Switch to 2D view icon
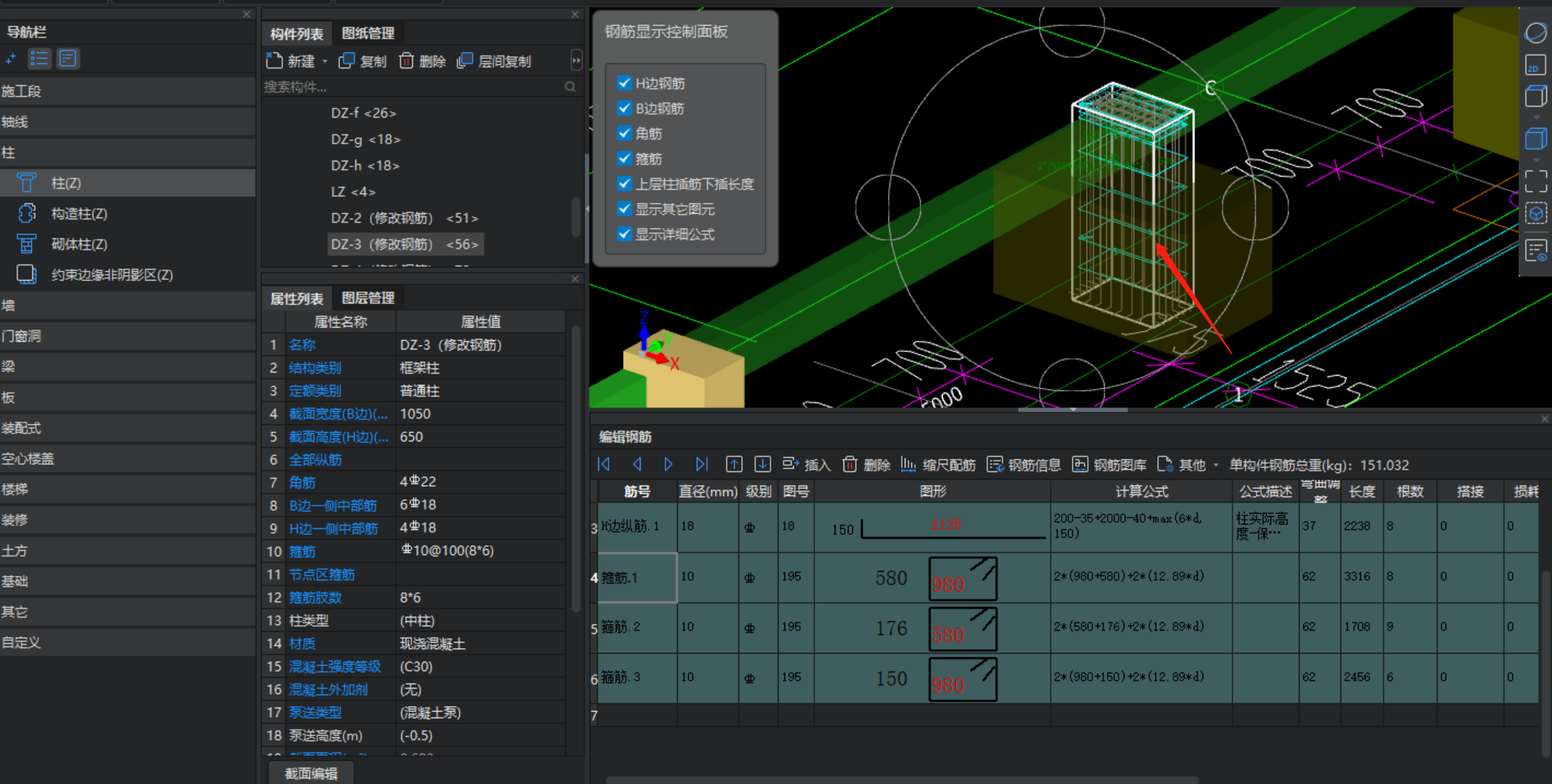 (x=1535, y=66)
